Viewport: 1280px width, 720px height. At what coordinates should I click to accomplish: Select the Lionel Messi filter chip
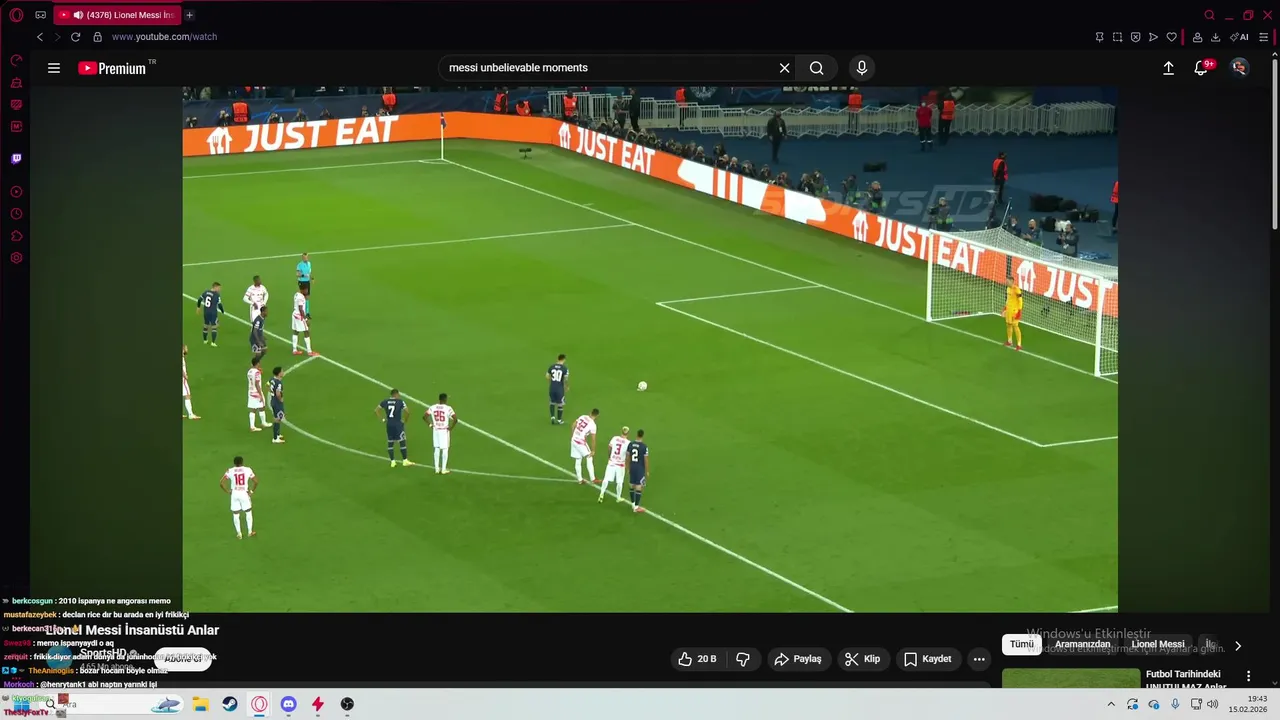1158,645
